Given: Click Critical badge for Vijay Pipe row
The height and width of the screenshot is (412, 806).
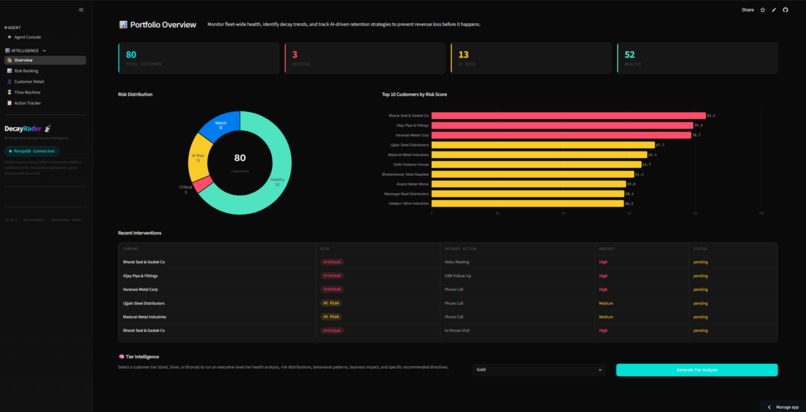Looking at the screenshot, I should (x=332, y=276).
